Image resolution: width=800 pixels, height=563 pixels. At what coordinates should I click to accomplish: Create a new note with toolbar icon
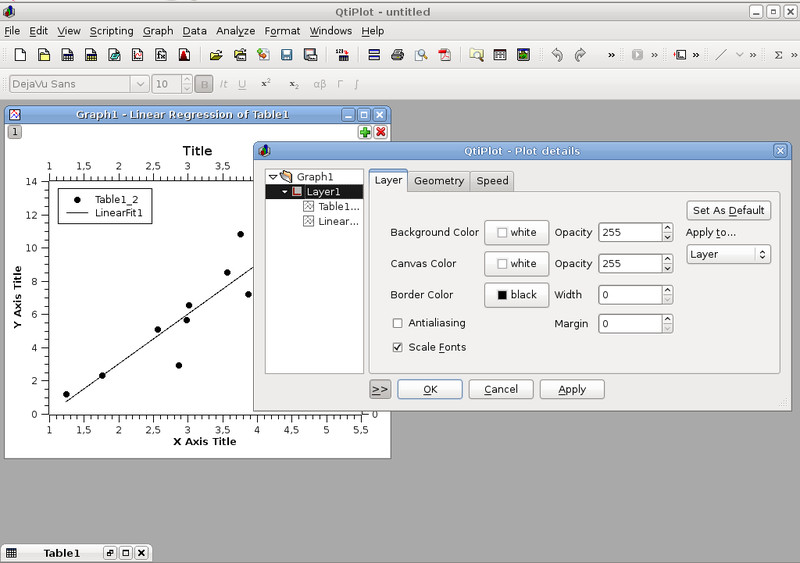click(114, 55)
